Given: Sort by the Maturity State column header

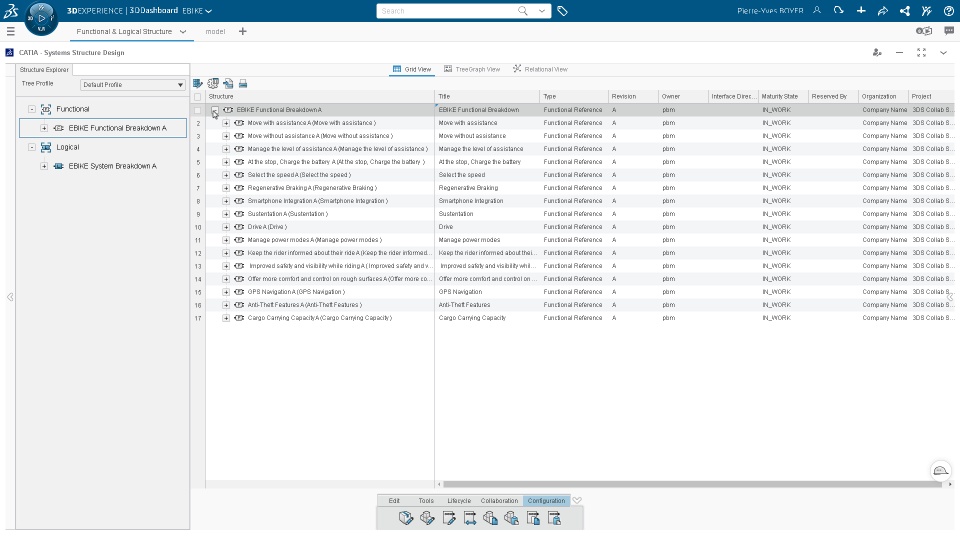Looking at the screenshot, I should [782, 97].
